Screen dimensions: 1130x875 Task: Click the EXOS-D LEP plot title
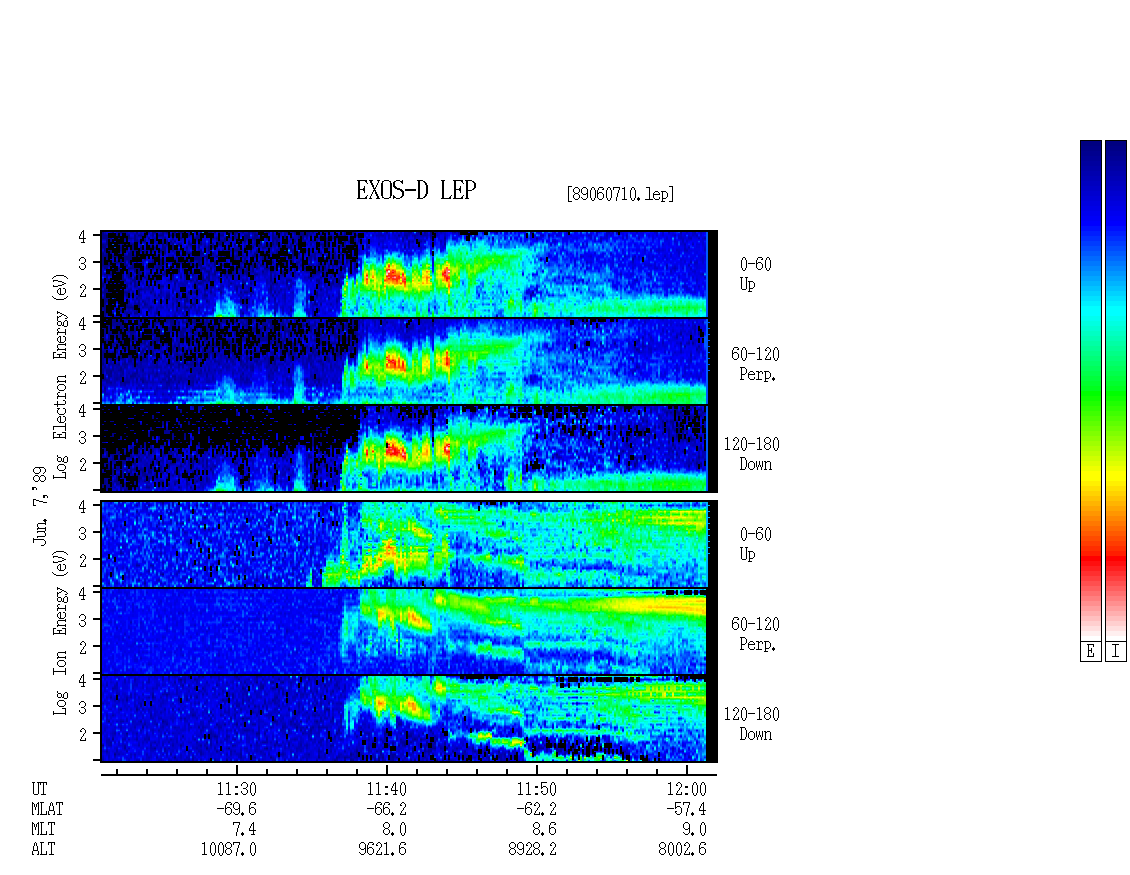pos(416,190)
